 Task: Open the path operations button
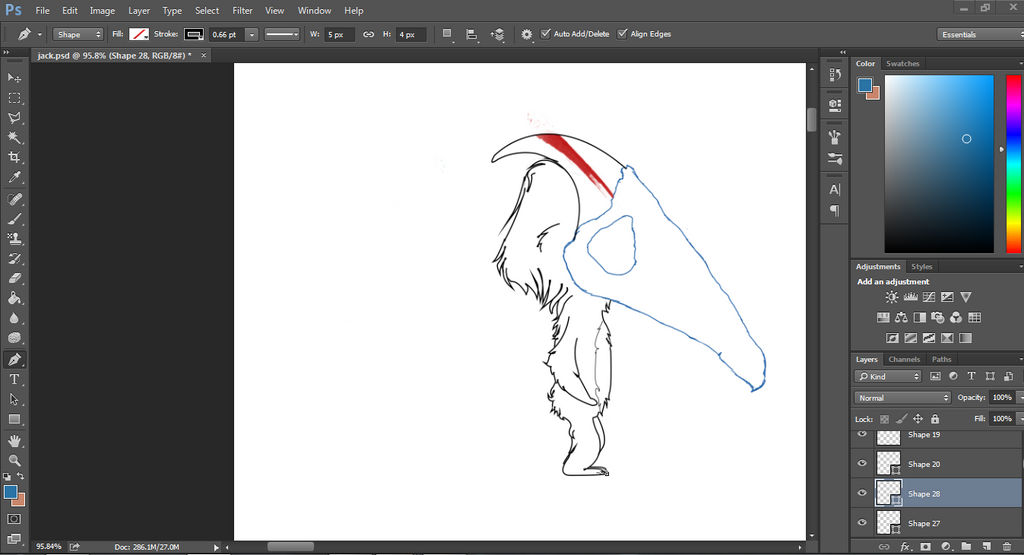tap(447, 34)
